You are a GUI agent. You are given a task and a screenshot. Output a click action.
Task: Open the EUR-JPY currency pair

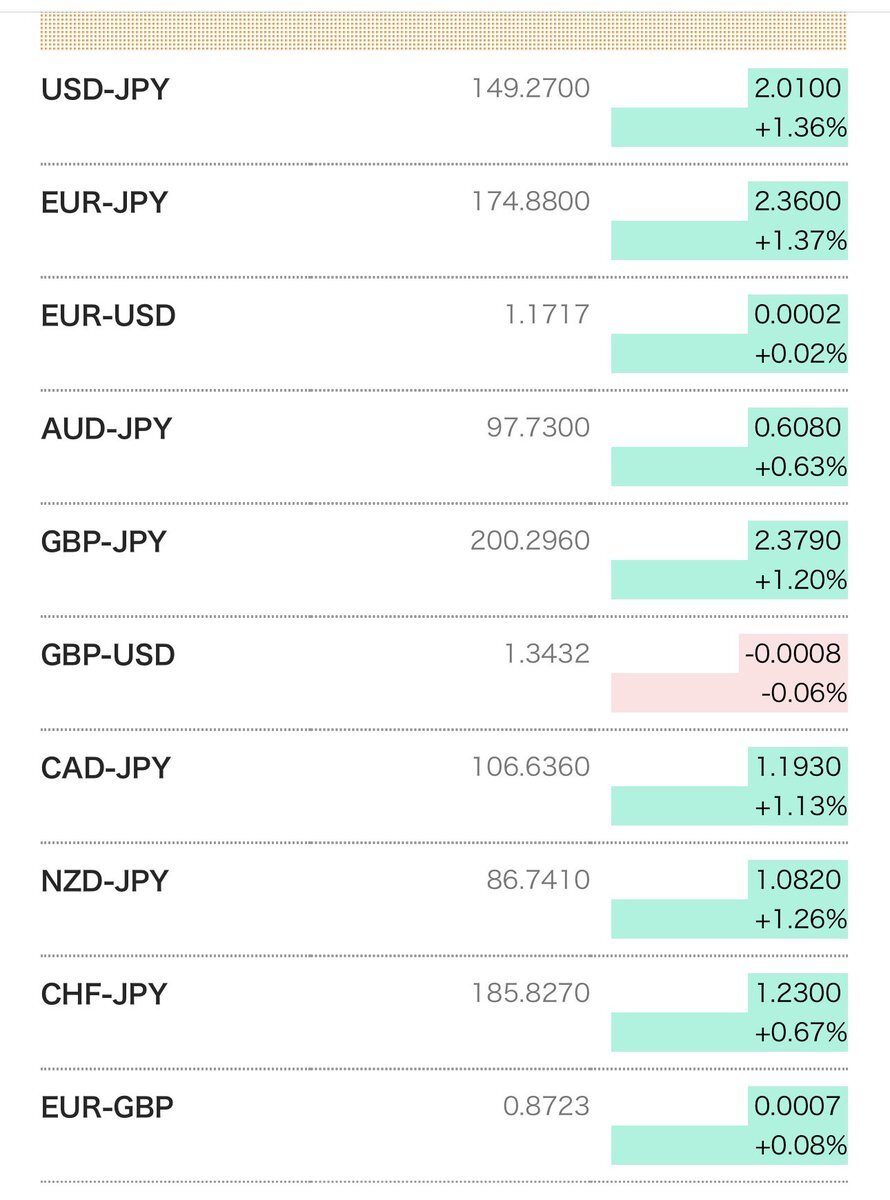104,203
